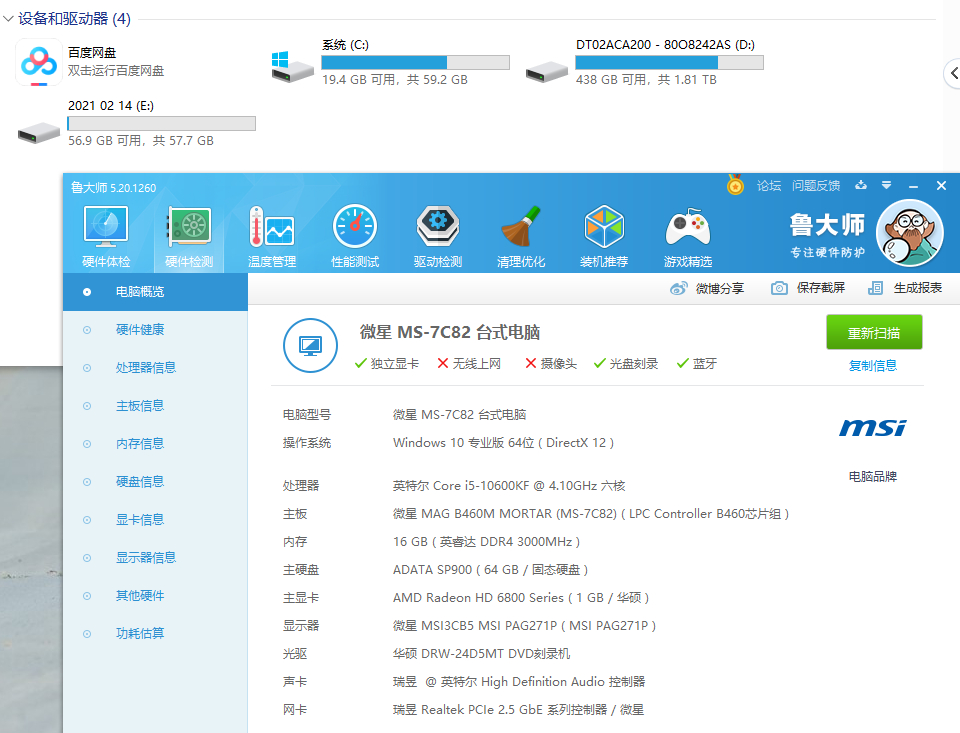Click optical drive text 华硕 DRW-24D5MT
This screenshot has width=960, height=733.
point(481,654)
